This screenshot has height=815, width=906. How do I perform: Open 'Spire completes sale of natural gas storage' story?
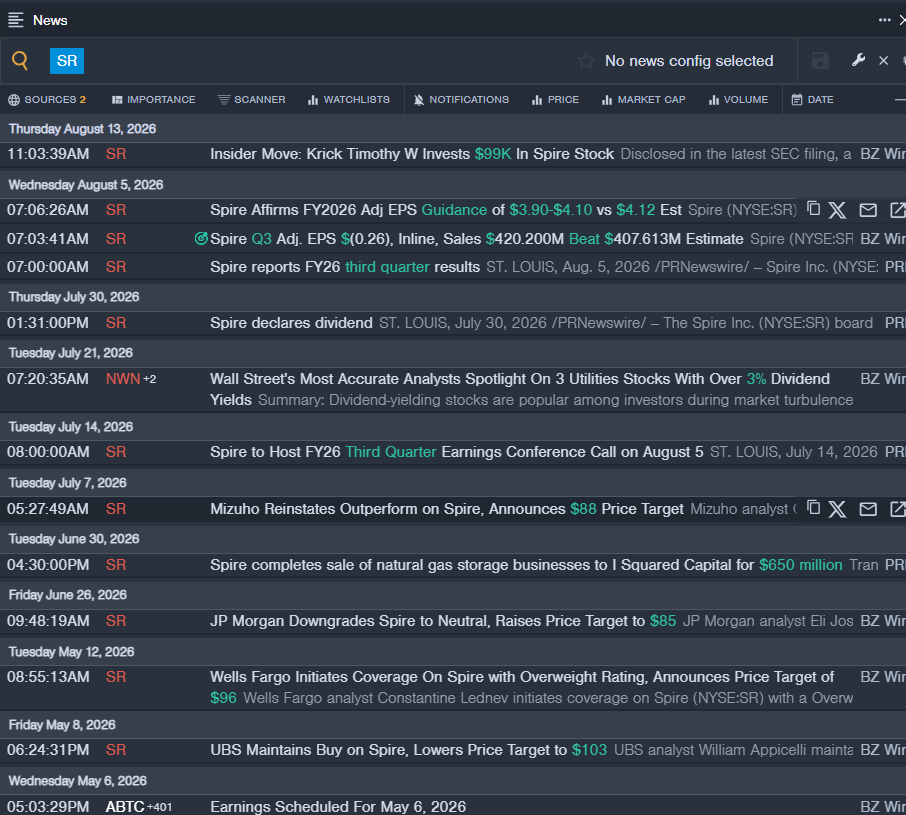(526, 565)
